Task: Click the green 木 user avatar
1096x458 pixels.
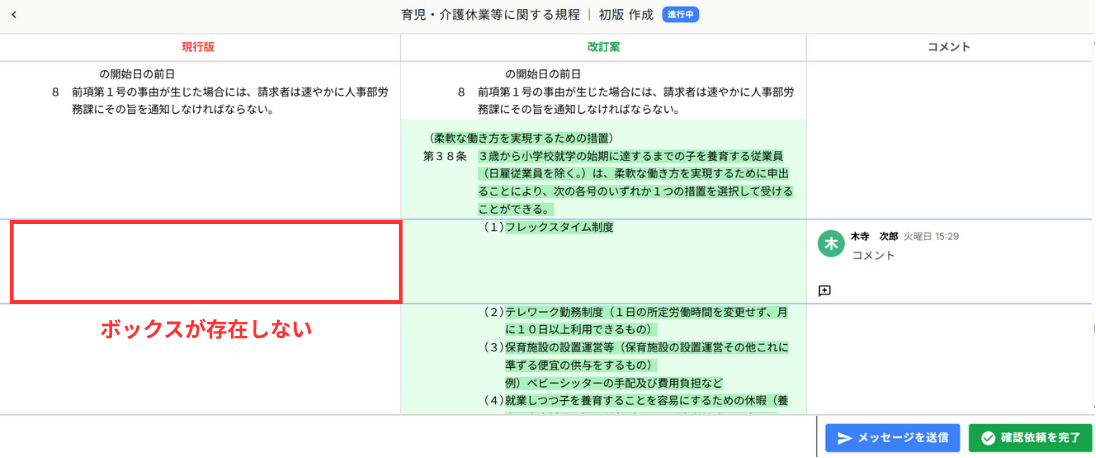Action: coord(831,243)
